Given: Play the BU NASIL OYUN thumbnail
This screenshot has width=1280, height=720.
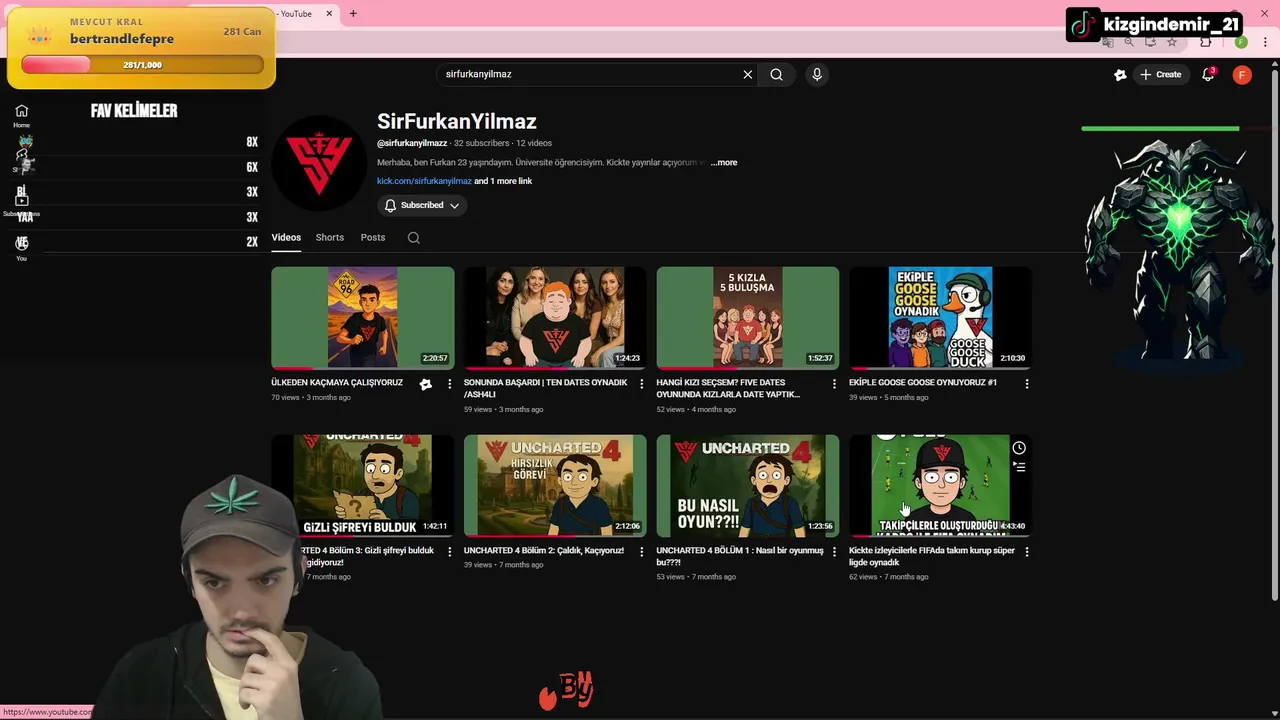Looking at the screenshot, I should (x=748, y=485).
